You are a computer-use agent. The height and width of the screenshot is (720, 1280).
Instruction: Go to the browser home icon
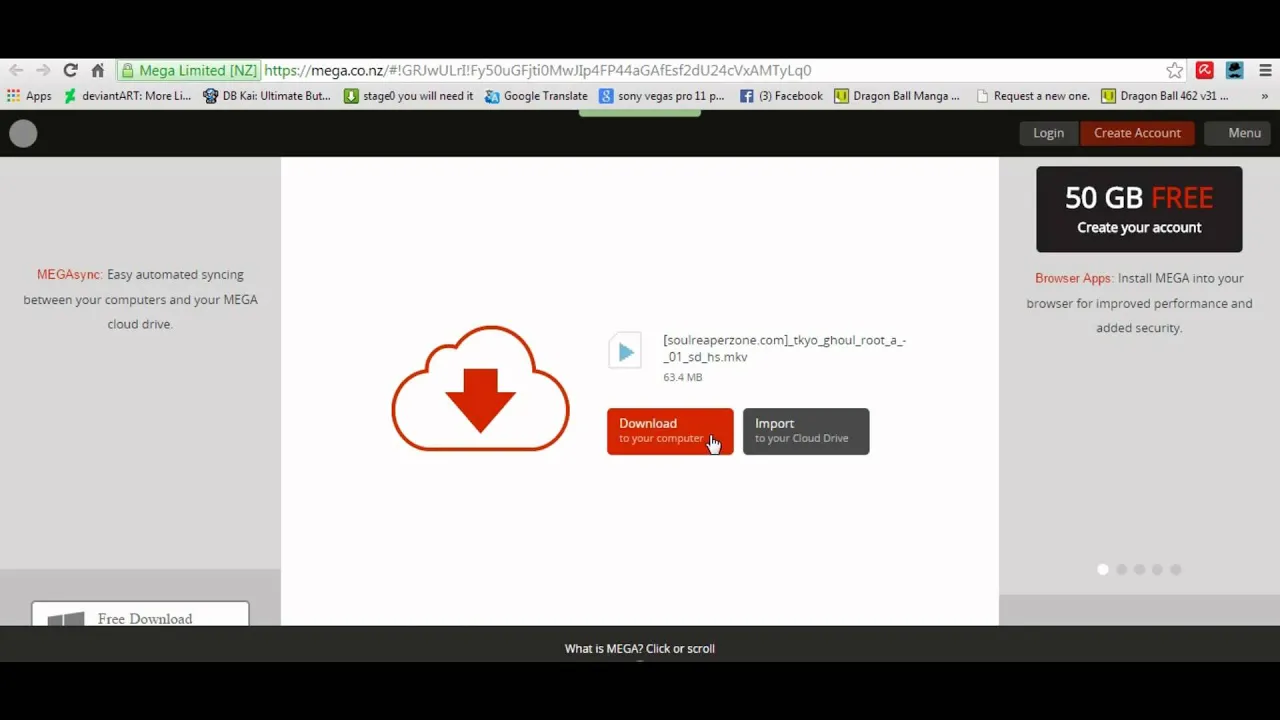[97, 70]
